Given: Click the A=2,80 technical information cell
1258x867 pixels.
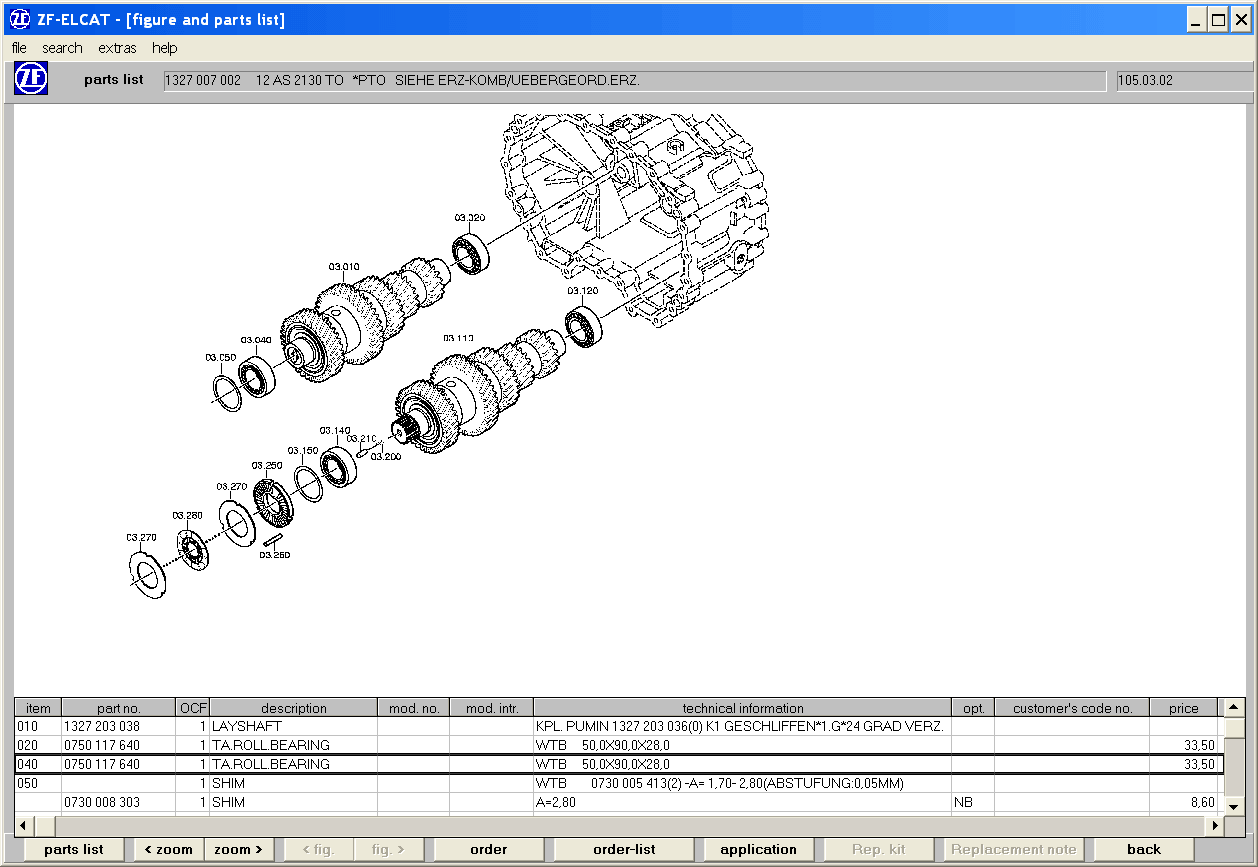Looking at the screenshot, I should click(743, 802).
